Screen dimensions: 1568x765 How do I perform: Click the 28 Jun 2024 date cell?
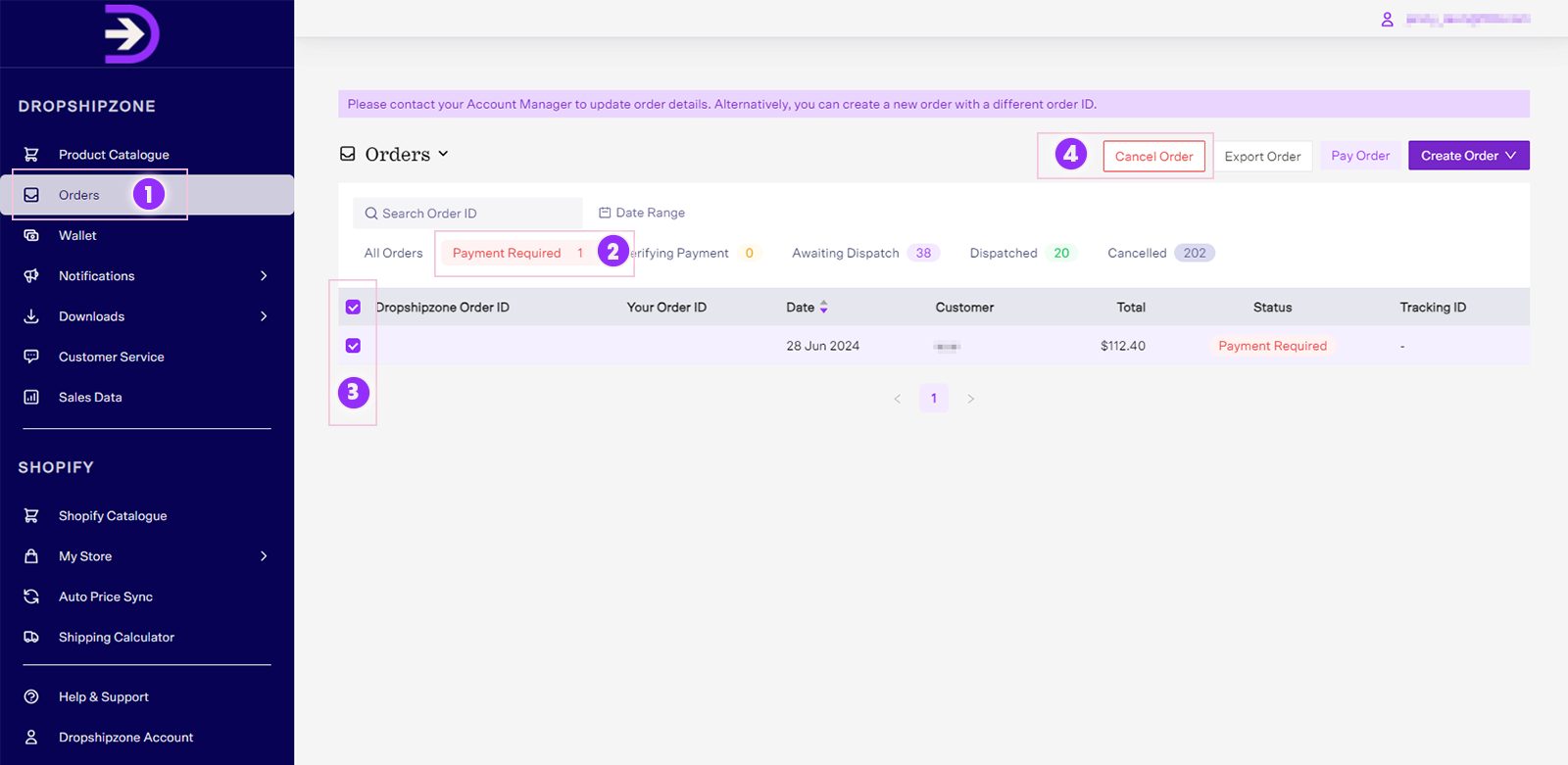click(x=823, y=346)
